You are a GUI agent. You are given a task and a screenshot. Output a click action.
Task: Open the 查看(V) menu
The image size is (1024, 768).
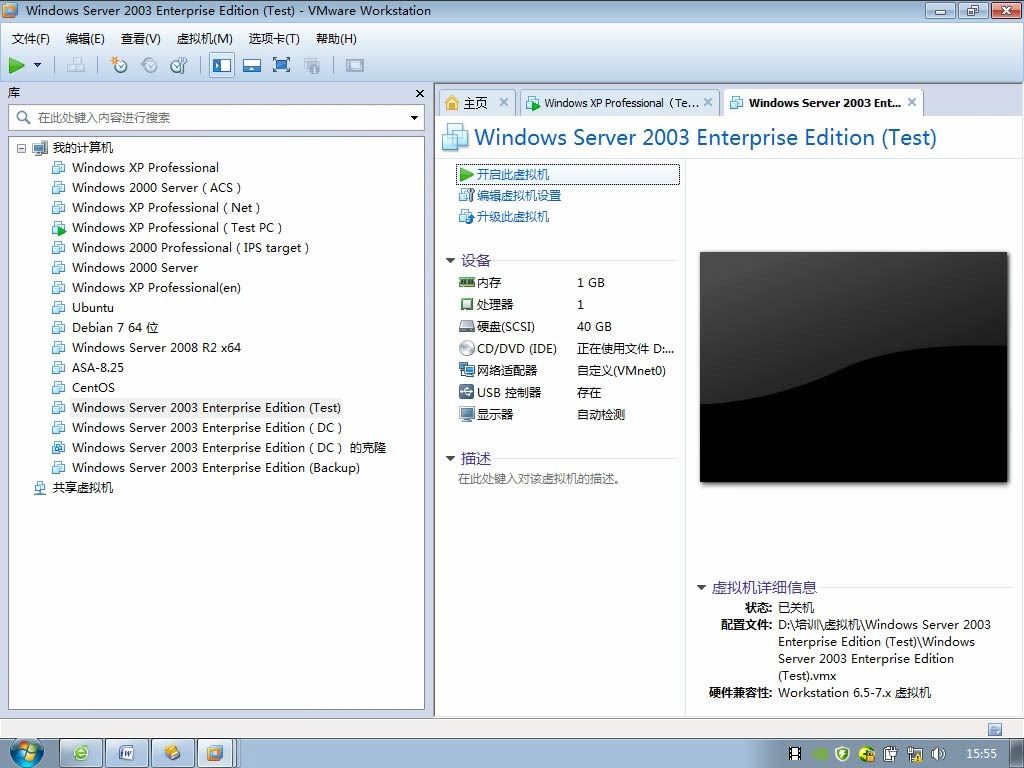[x=140, y=39]
